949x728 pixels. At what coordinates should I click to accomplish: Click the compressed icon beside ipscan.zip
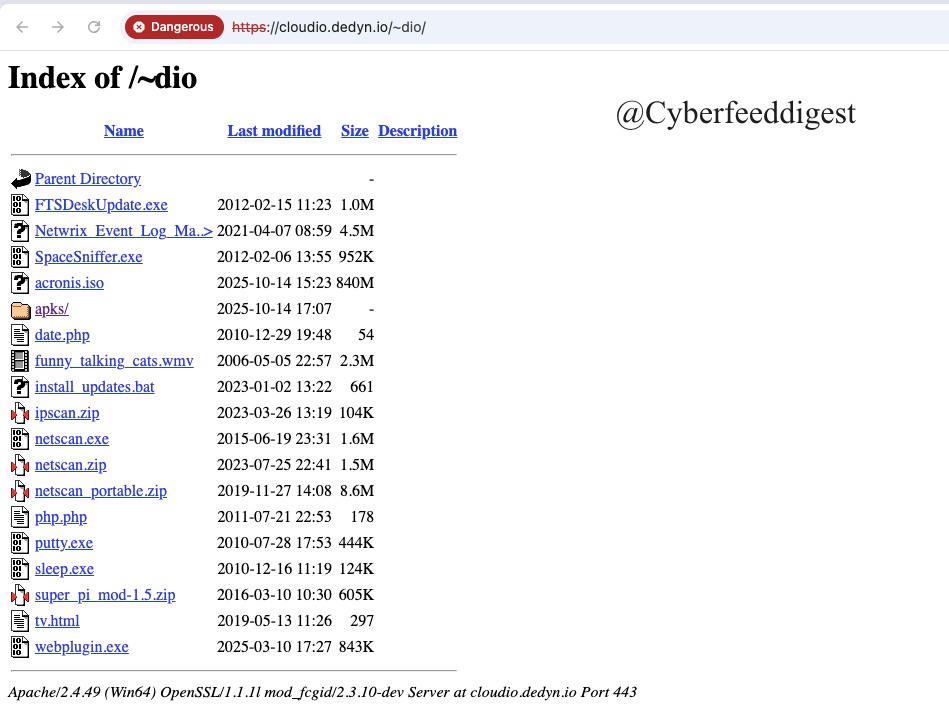(20, 413)
